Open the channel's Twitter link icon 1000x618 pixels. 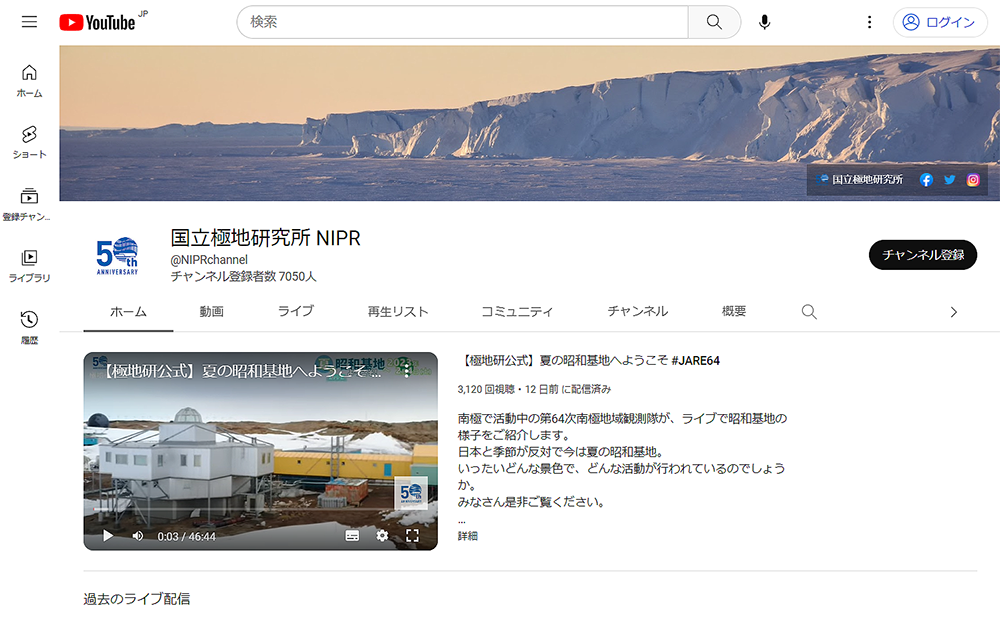pos(949,180)
